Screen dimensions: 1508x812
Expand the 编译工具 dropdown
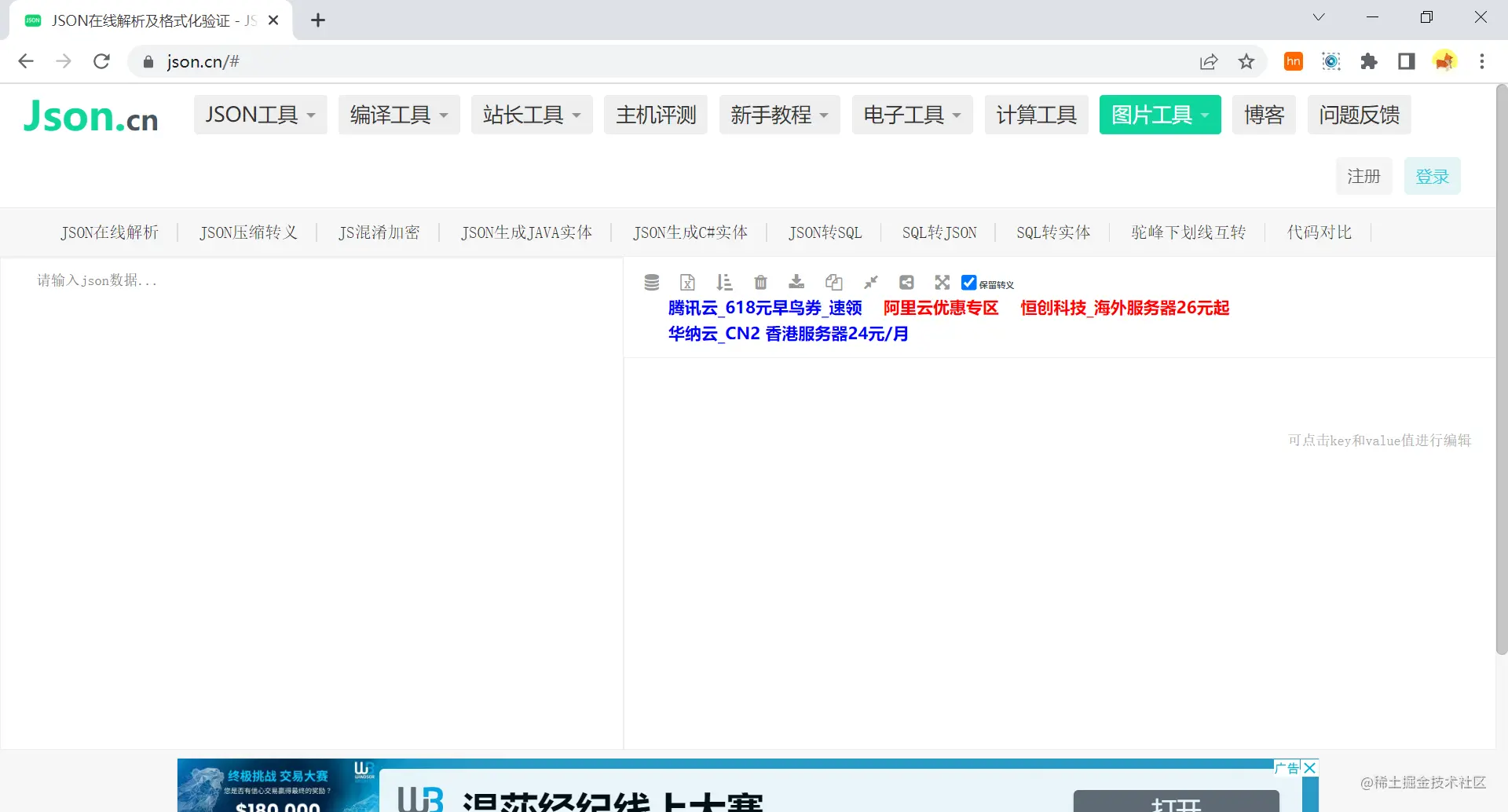398,114
